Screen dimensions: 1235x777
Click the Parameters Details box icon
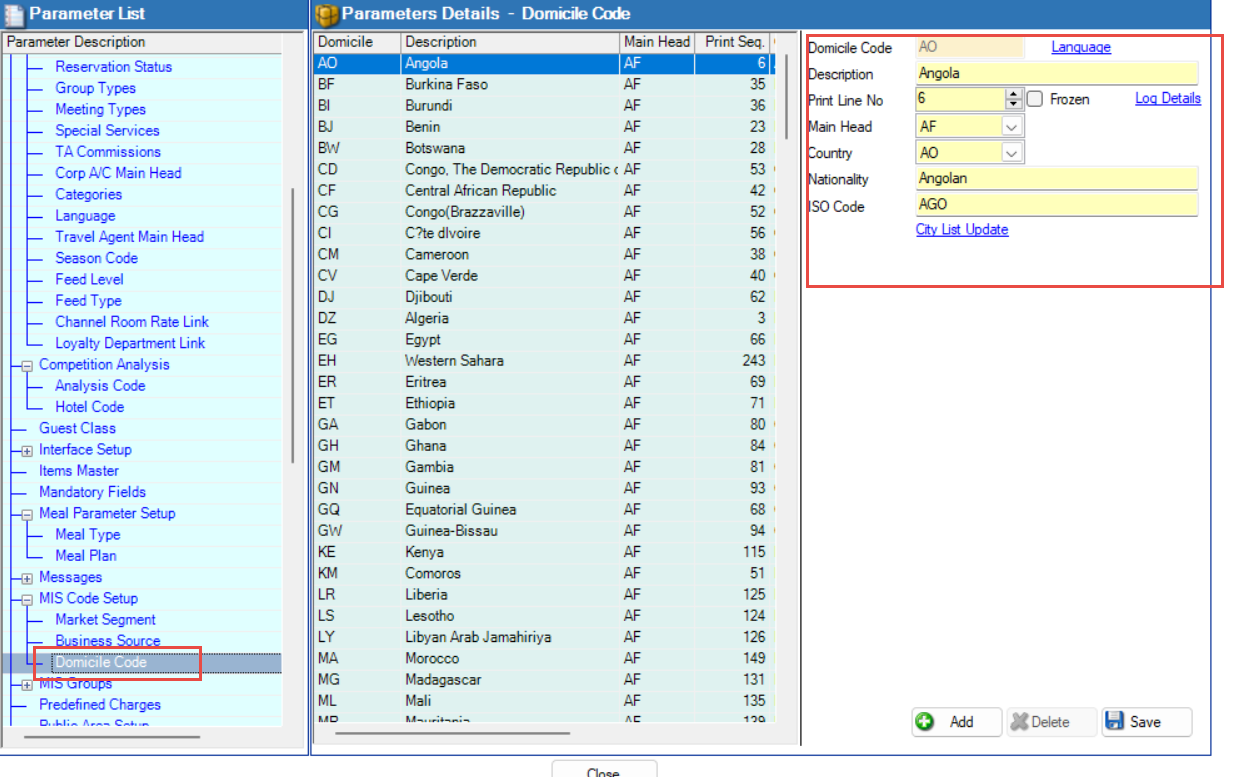pos(327,14)
